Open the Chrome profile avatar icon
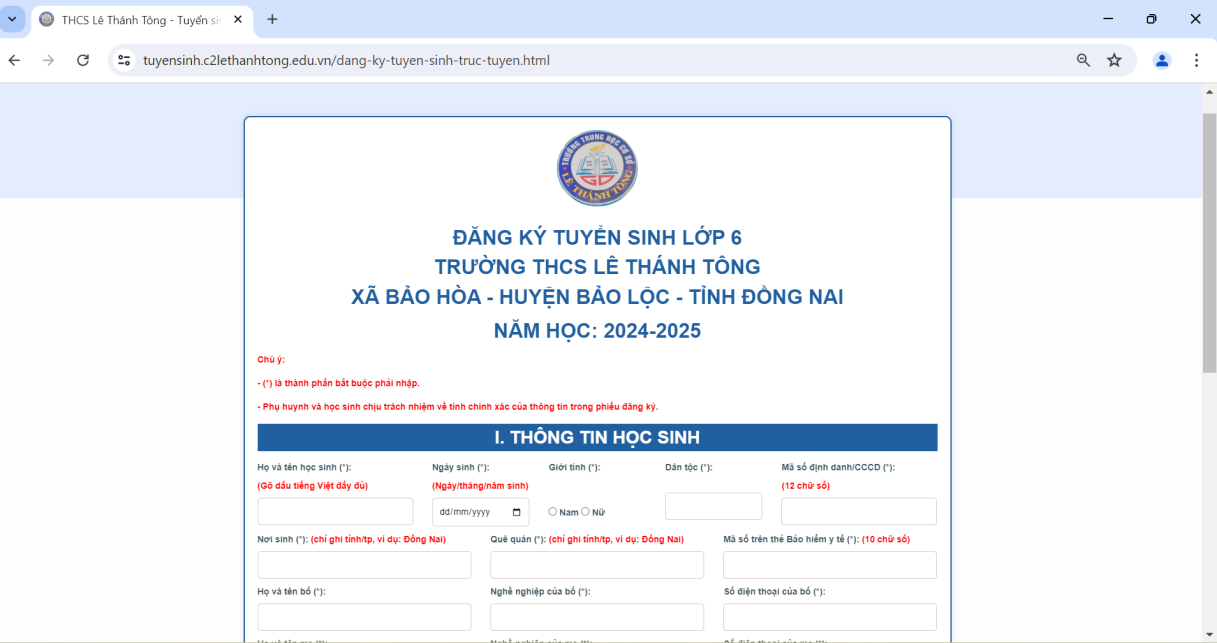This screenshot has width=1217, height=643. tap(1162, 60)
